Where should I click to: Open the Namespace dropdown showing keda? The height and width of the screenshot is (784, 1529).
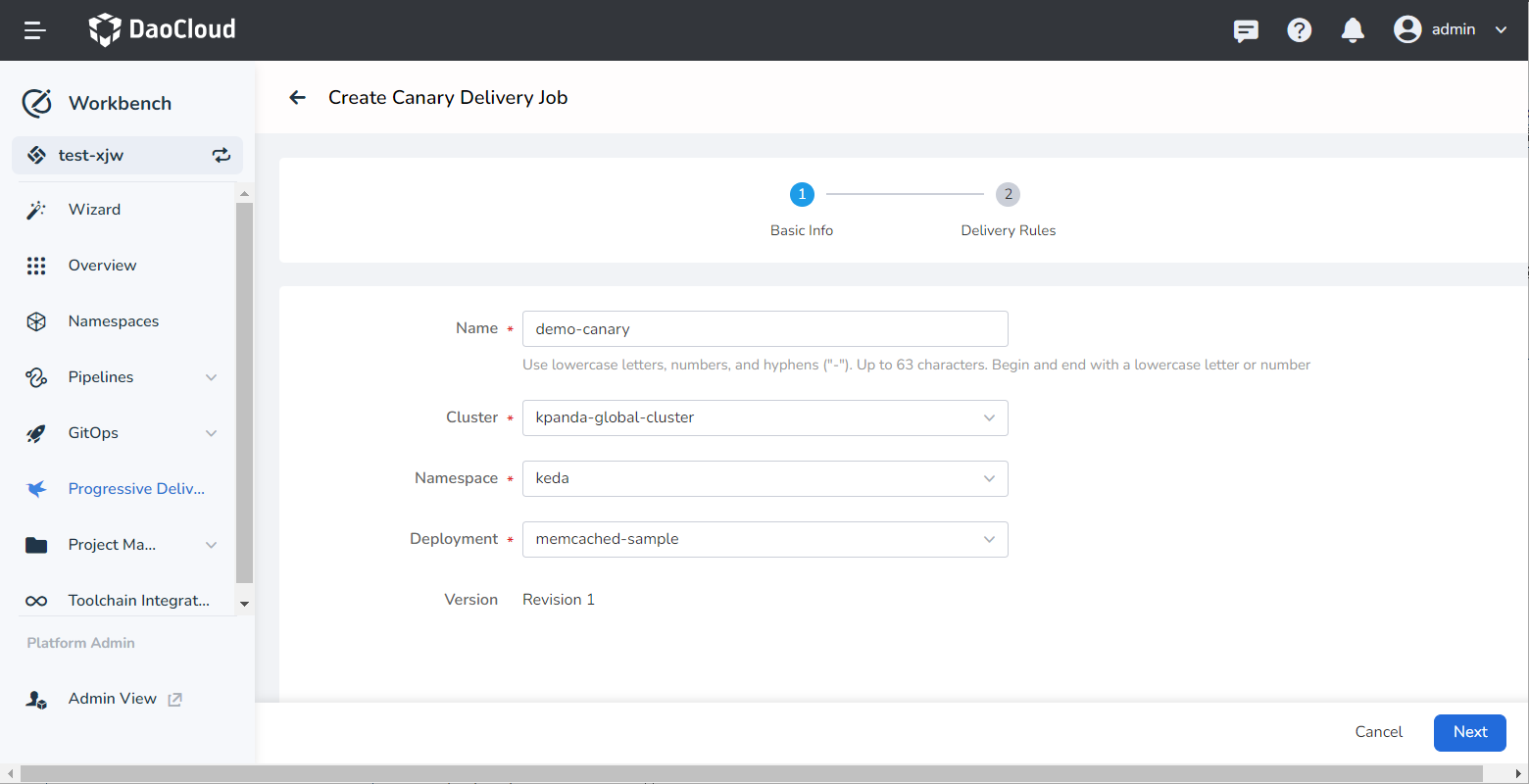pos(764,478)
